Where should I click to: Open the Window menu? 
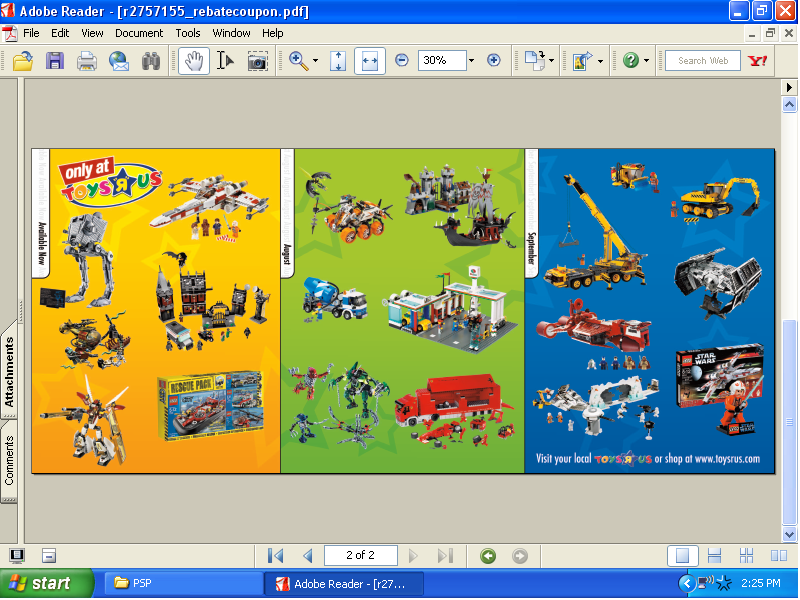click(x=231, y=33)
